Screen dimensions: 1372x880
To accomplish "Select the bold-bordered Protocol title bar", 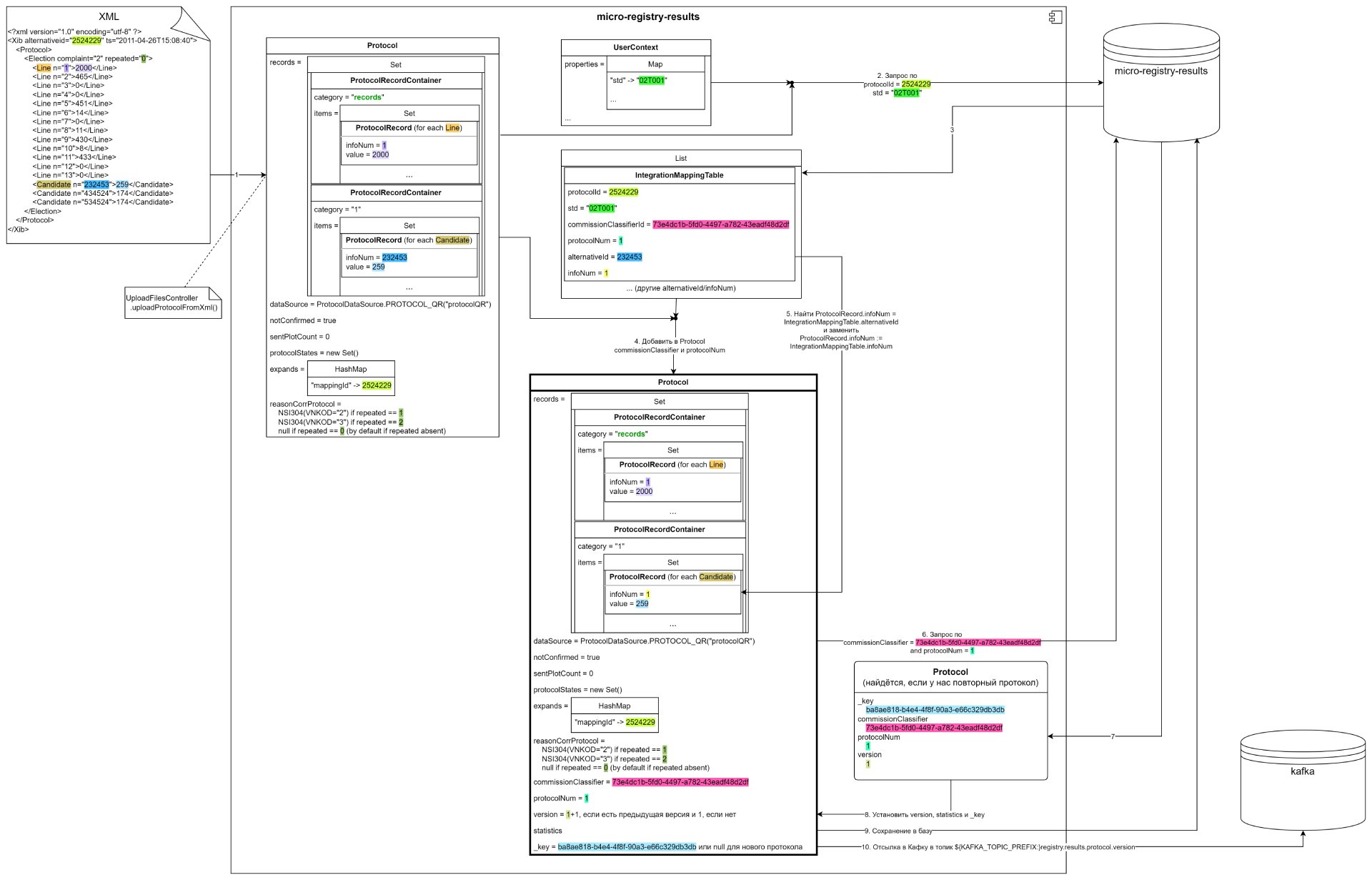I will point(672,382).
